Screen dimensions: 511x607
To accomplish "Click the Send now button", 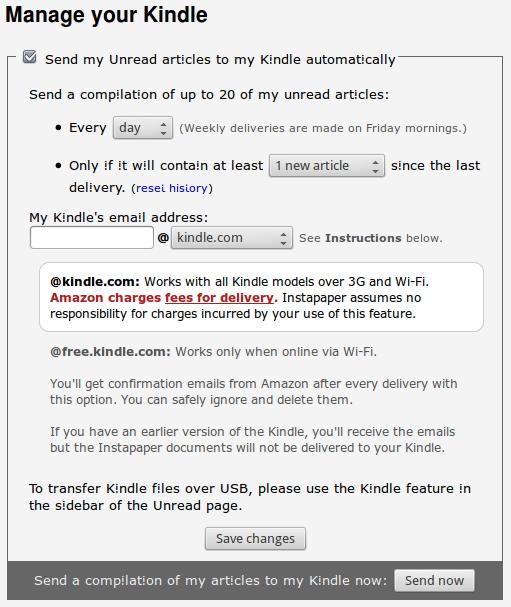I will tap(434, 580).
